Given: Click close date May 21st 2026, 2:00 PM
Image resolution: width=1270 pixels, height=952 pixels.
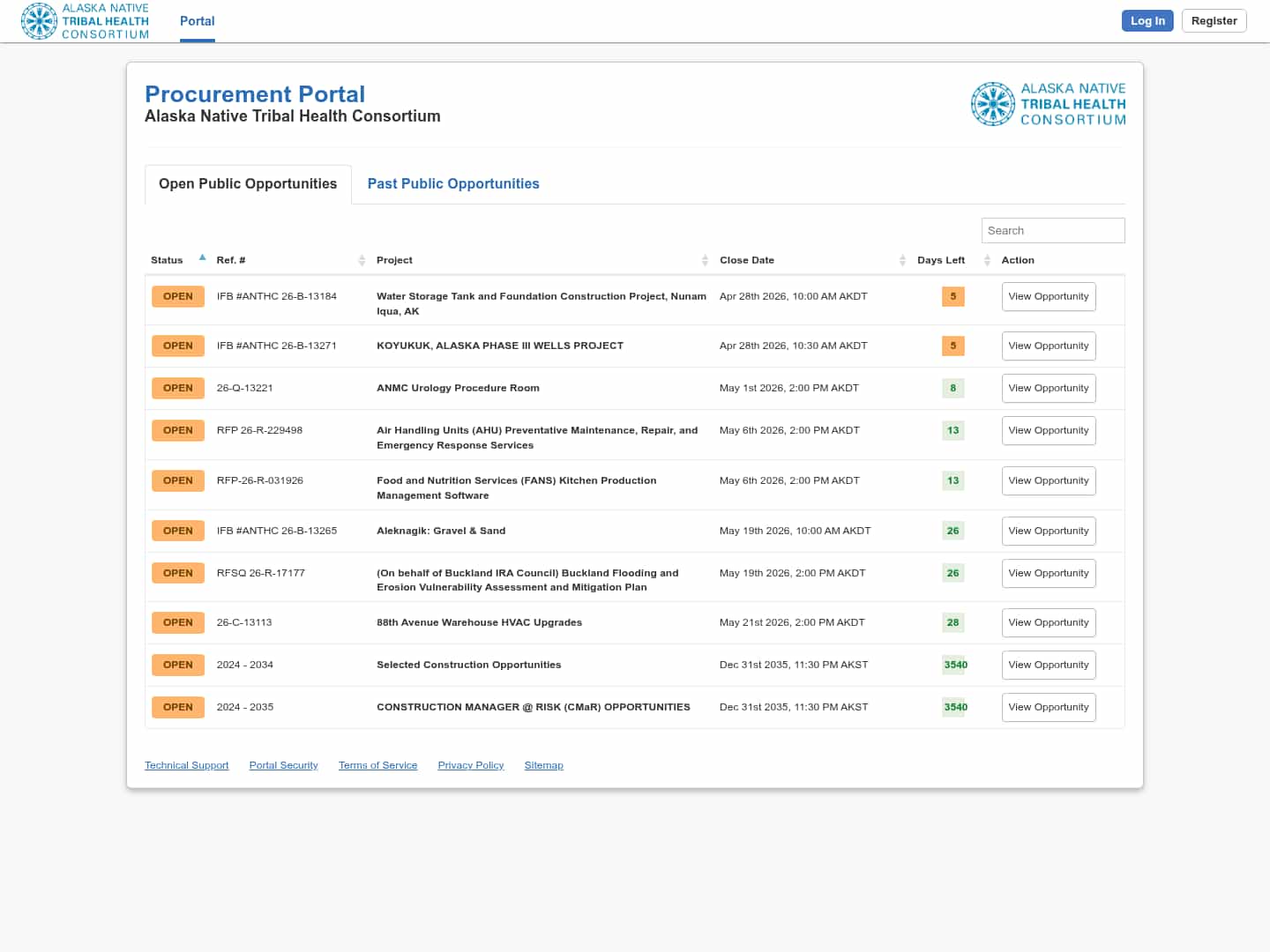Looking at the screenshot, I should coord(792,622).
